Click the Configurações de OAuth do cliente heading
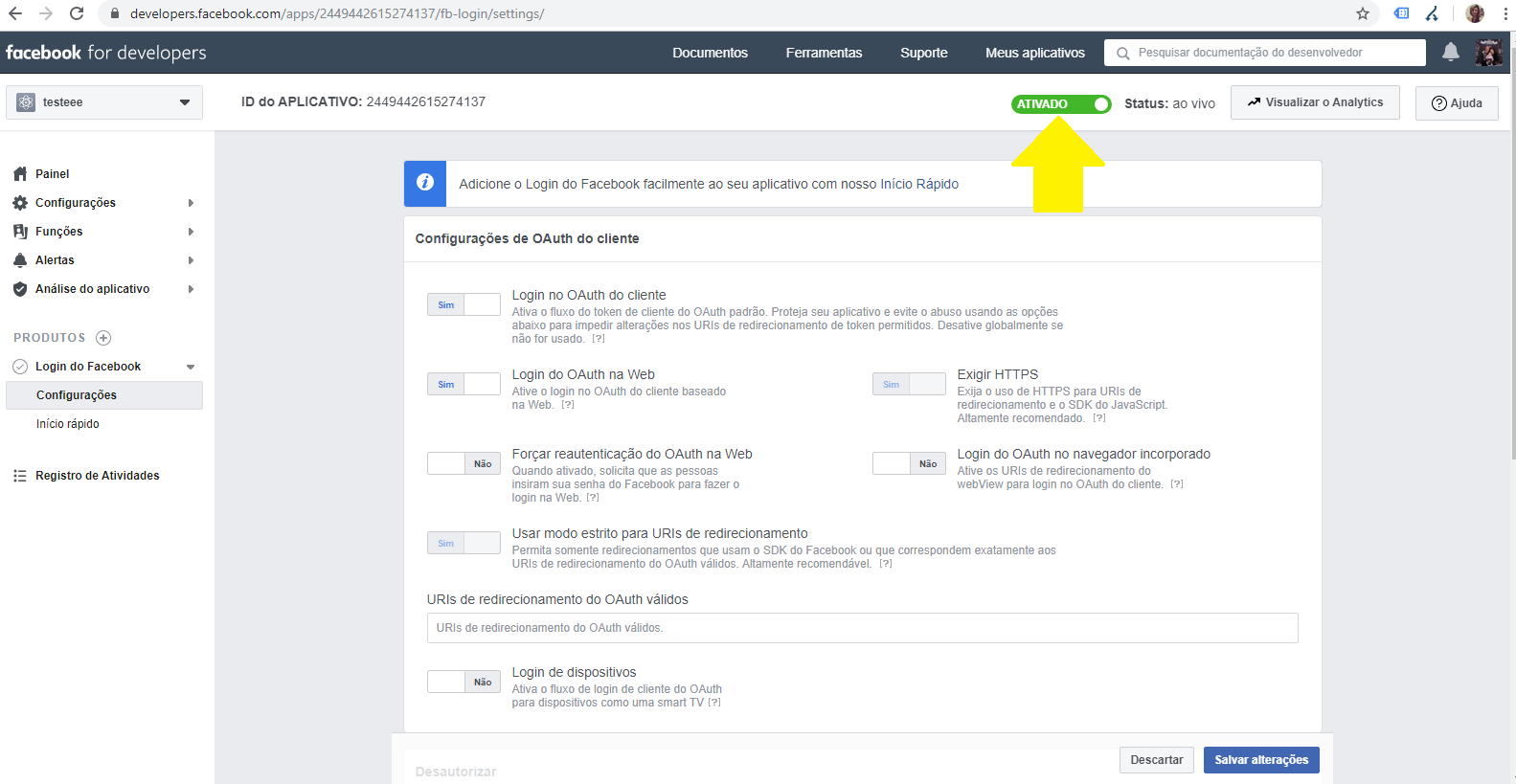The width and height of the screenshot is (1516, 784). pos(527,238)
